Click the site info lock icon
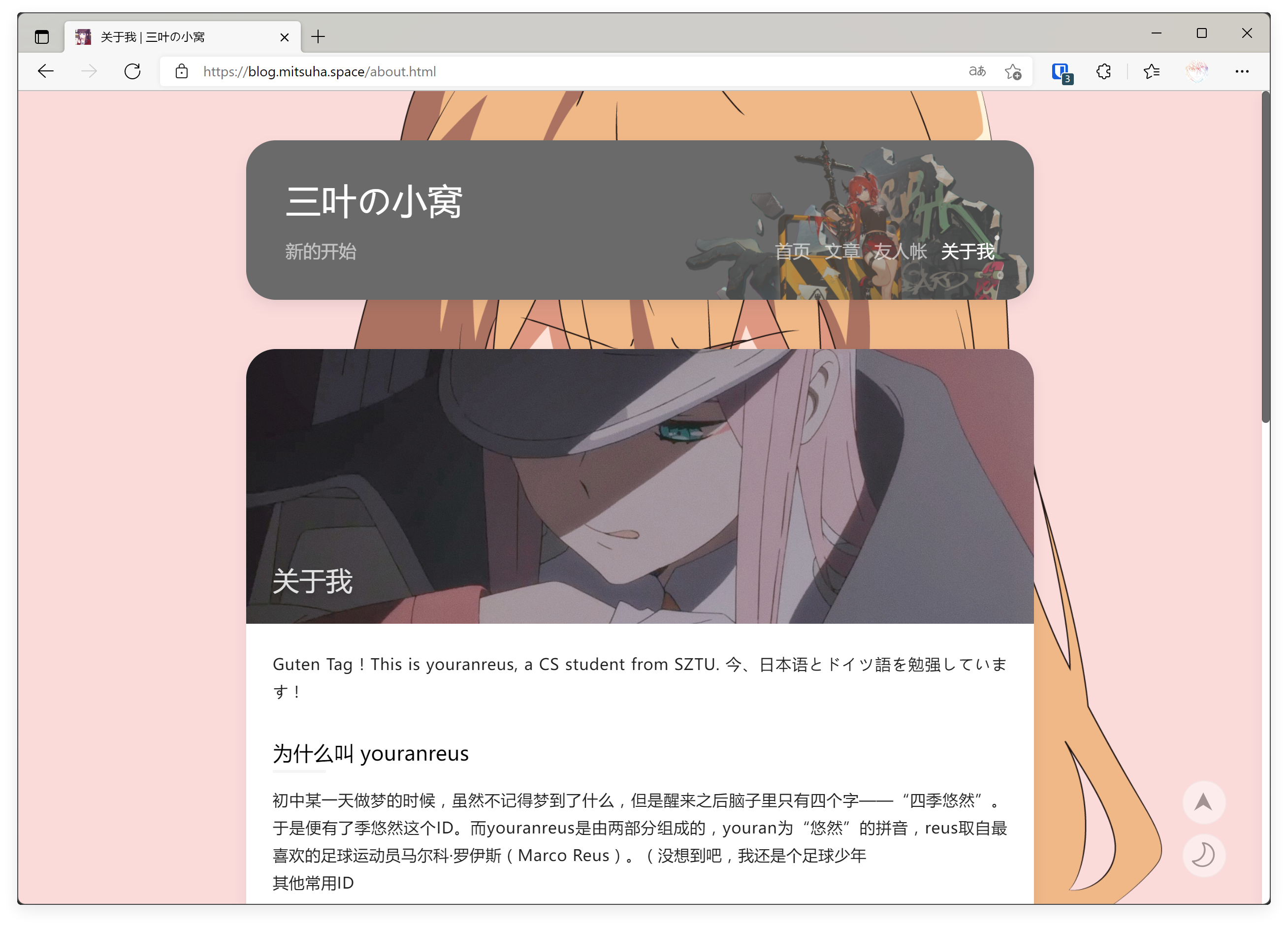The height and width of the screenshot is (927, 1288). pyautogui.click(x=181, y=71)
